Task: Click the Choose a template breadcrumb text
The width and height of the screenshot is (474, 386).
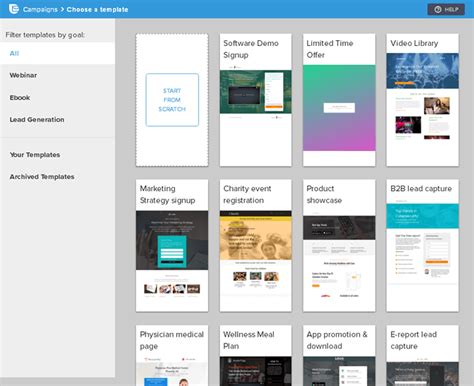Action: coord(97,9)
